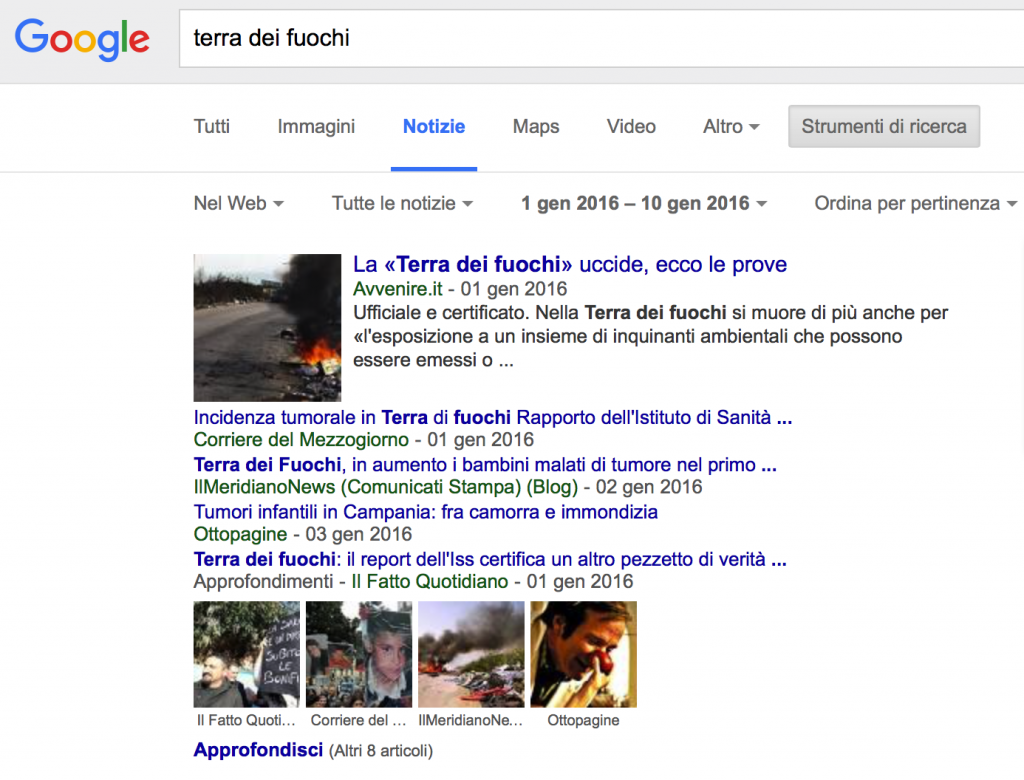Click the Strumenti di ricerca button
The width and height of the screenshot is (1024, 780).
click(x=883, y=127)
